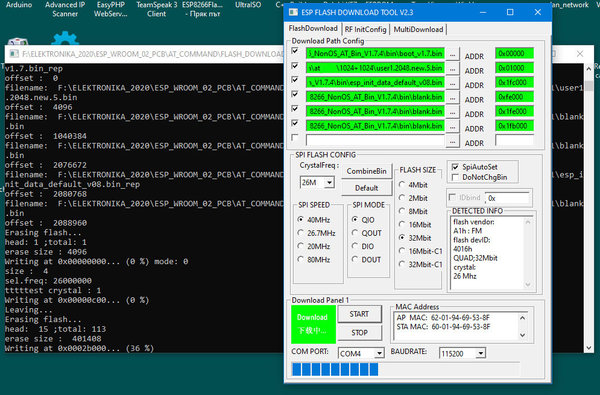Click the console window title icon
The image size is (600, 395).
14,54
